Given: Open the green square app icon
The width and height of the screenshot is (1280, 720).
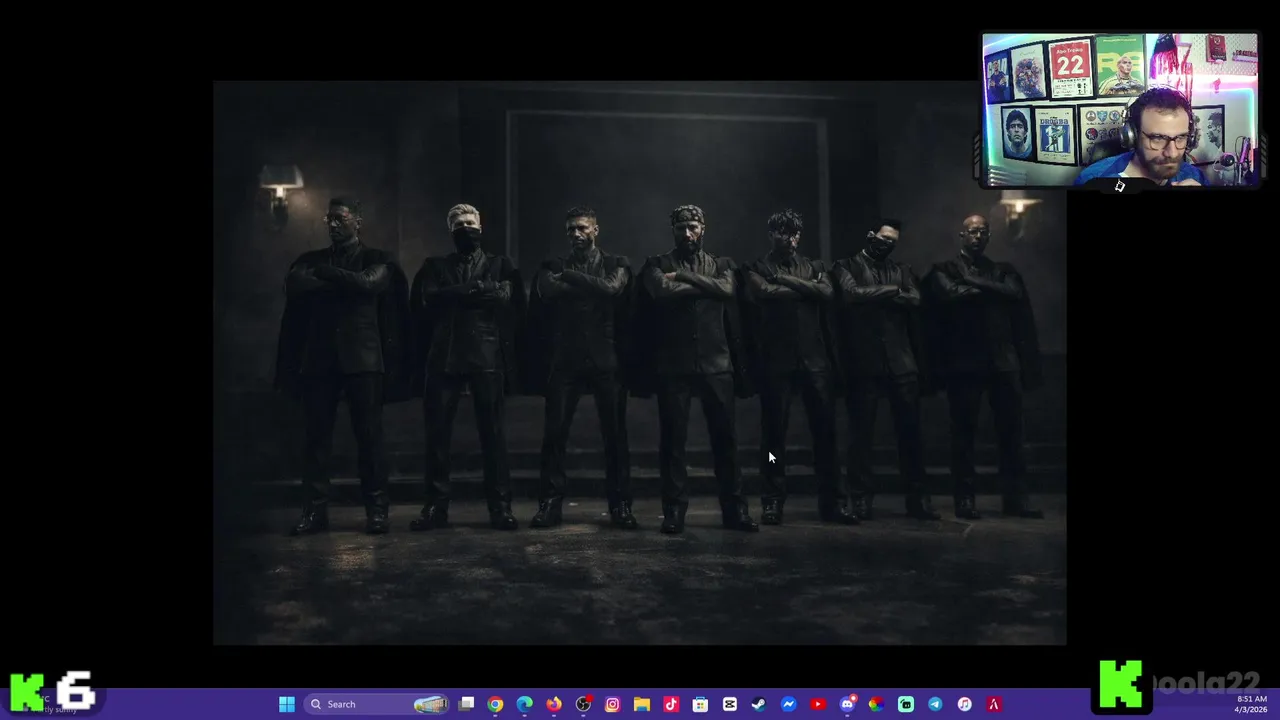Looking at the screenshot, I should [906, 704].
